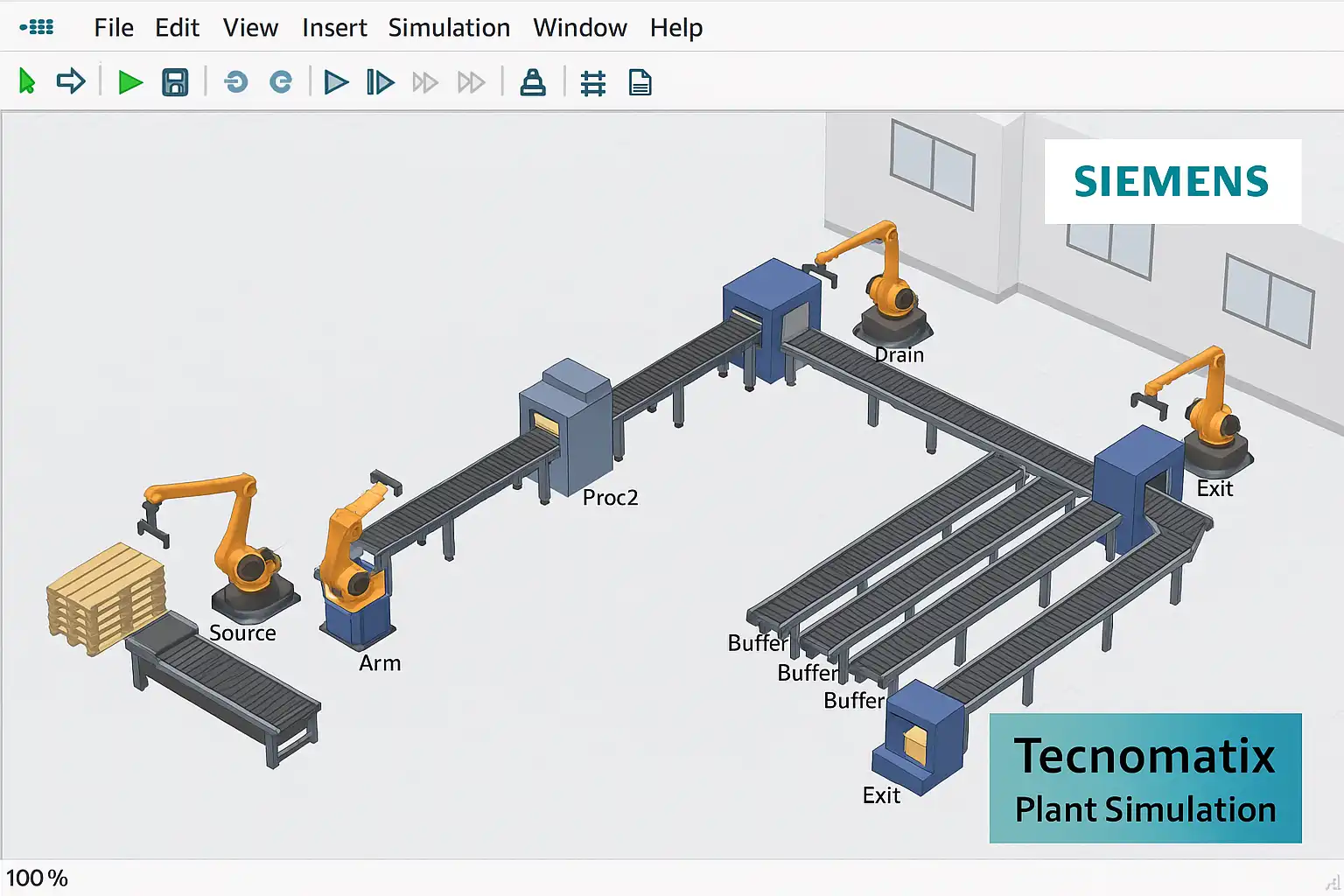The height and width of the screenshot is (896, 1344).
Task: Open the Simulation menu
Action: pos(449,28)
